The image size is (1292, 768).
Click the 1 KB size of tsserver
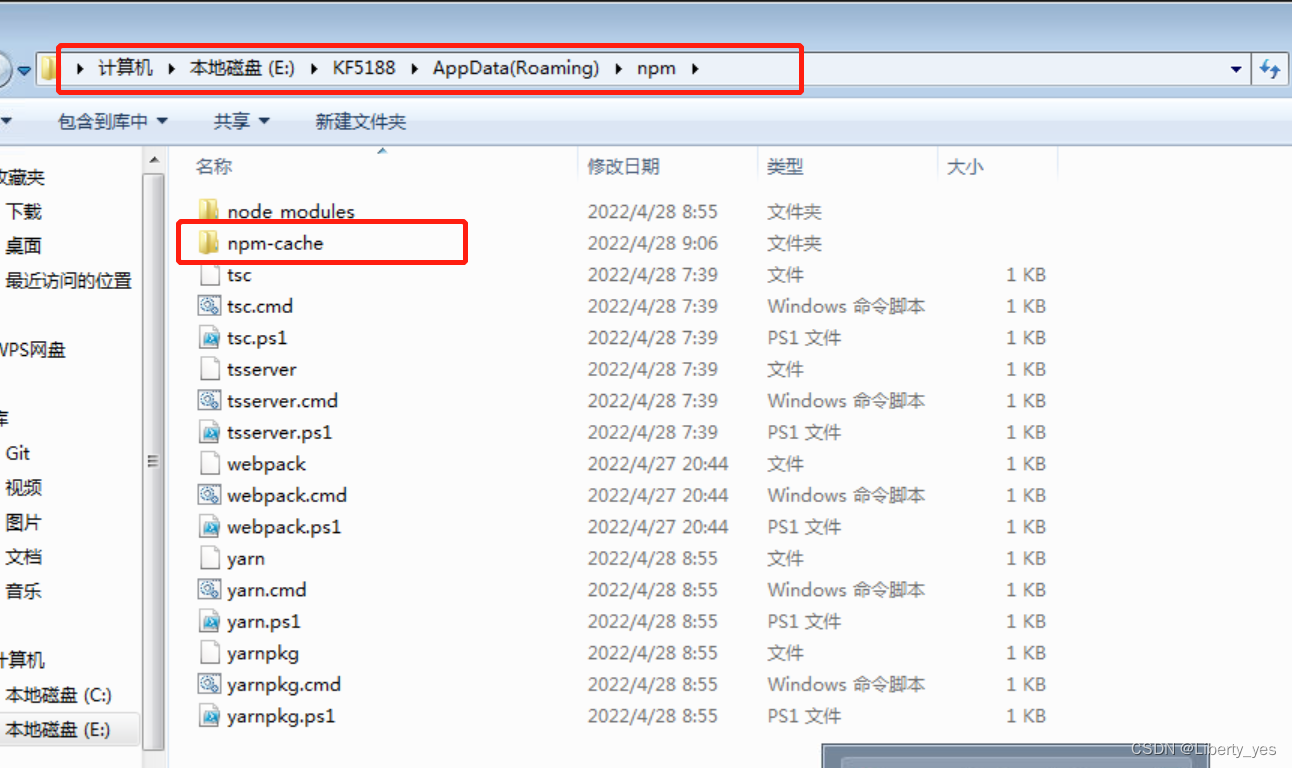click(1026, 369)
